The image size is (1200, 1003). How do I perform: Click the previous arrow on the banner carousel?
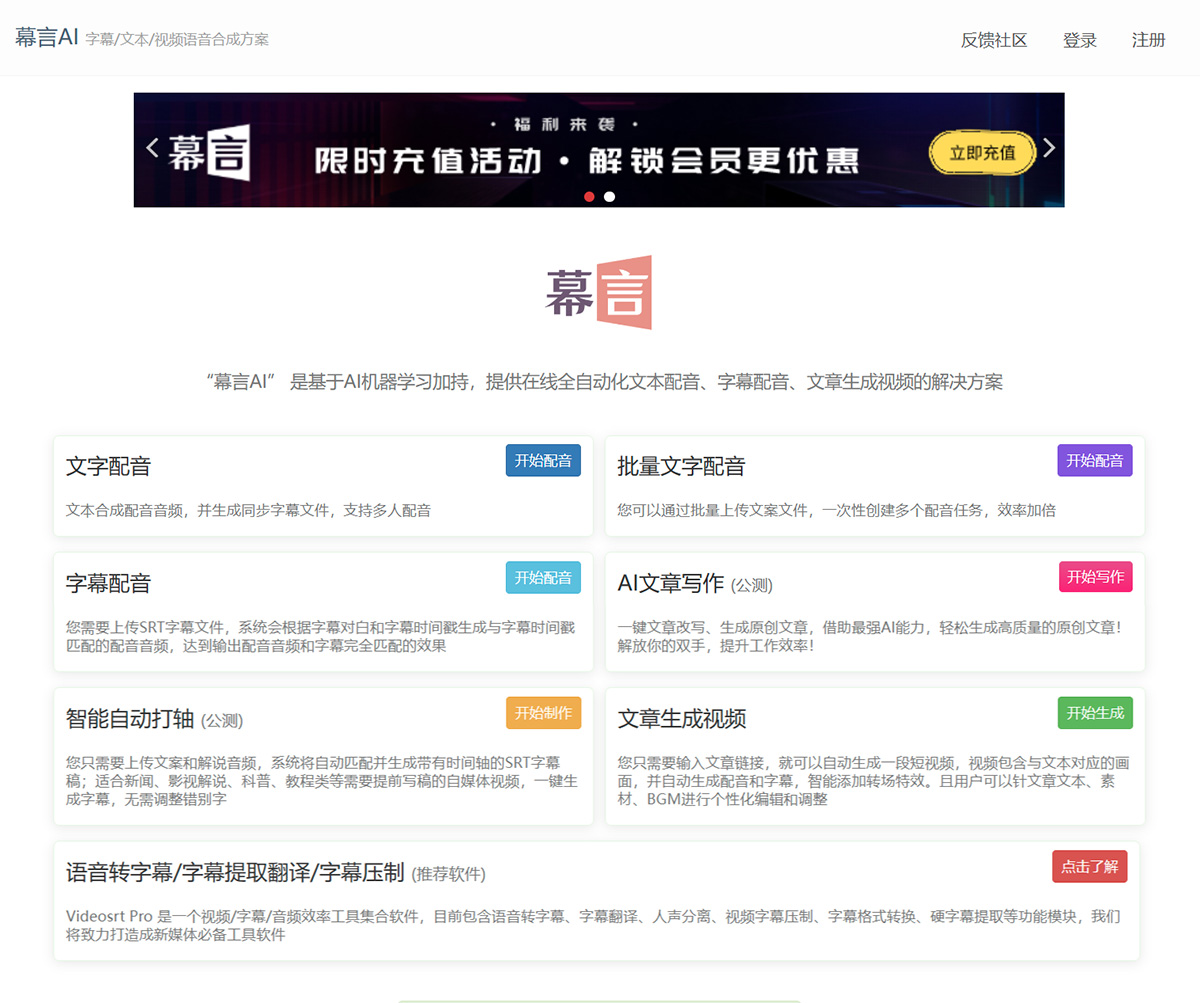pos(152,148)
